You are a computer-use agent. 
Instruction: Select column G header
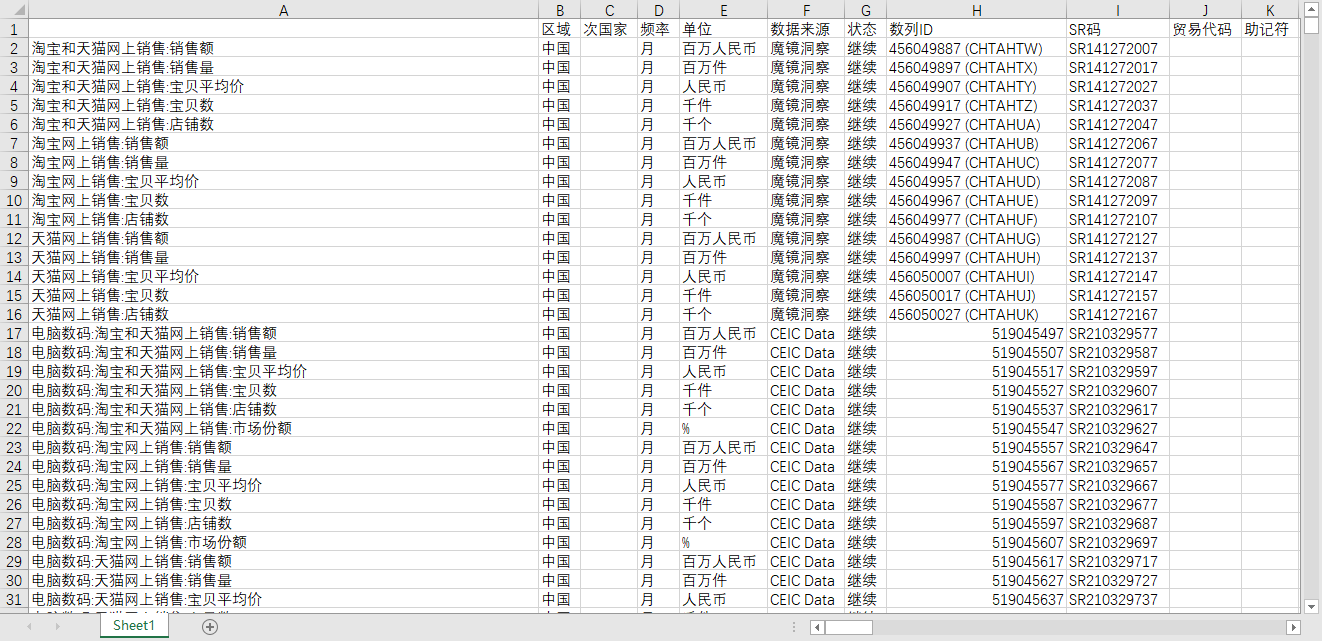click(865, 10)
